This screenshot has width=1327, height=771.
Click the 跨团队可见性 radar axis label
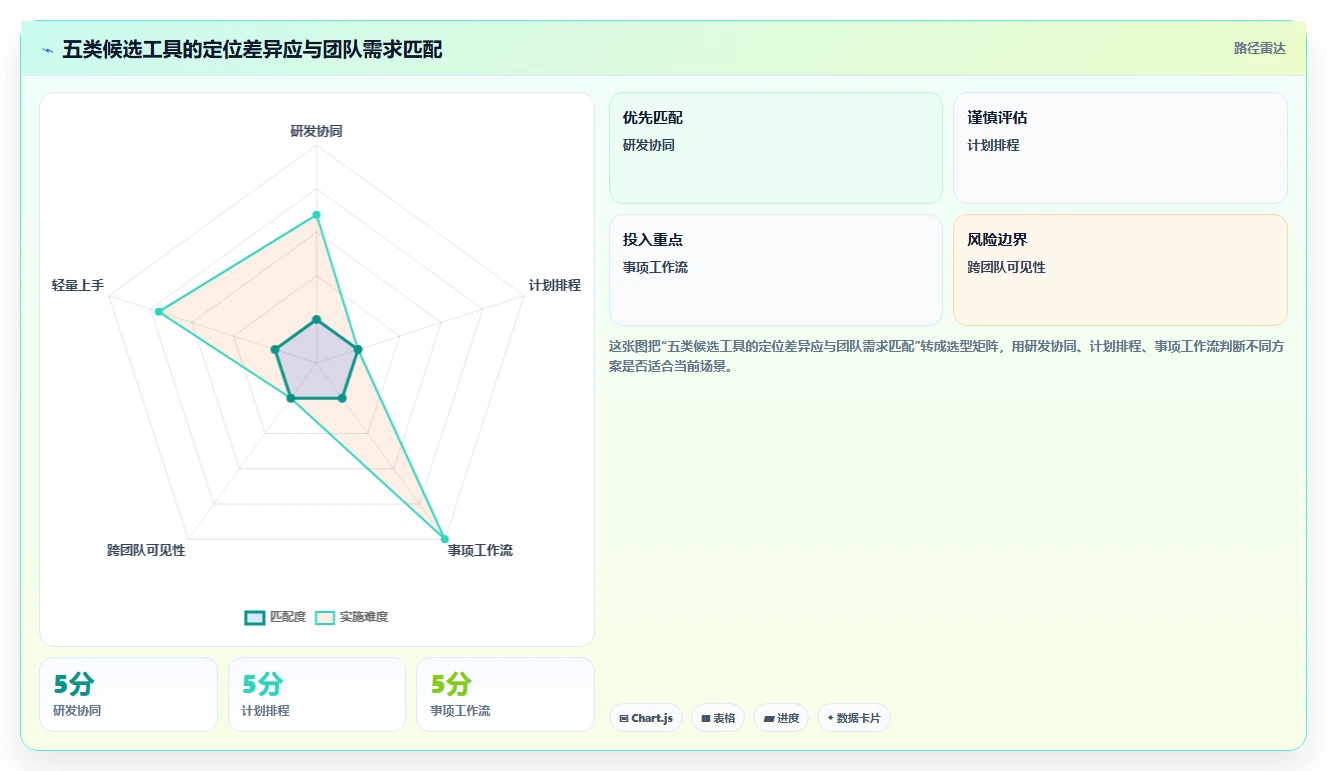146,551
